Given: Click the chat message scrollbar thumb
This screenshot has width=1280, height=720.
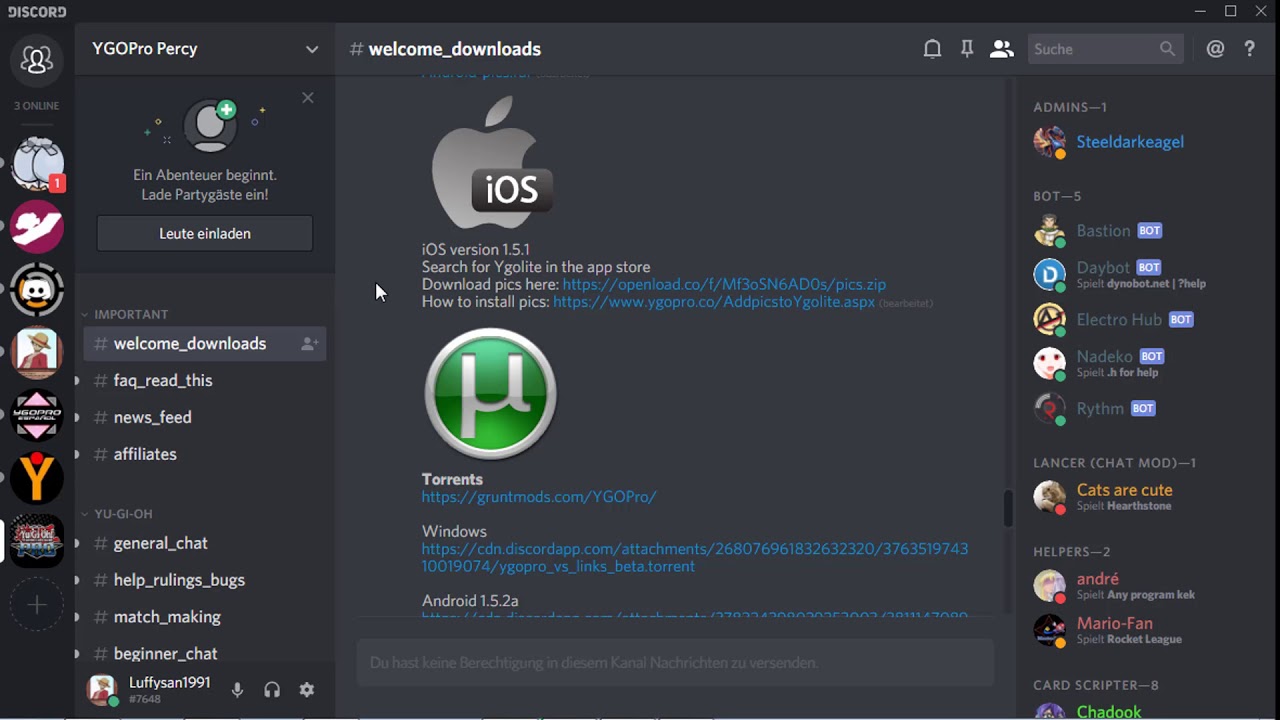Looking at the screenshot, I should click(1008, 508).
